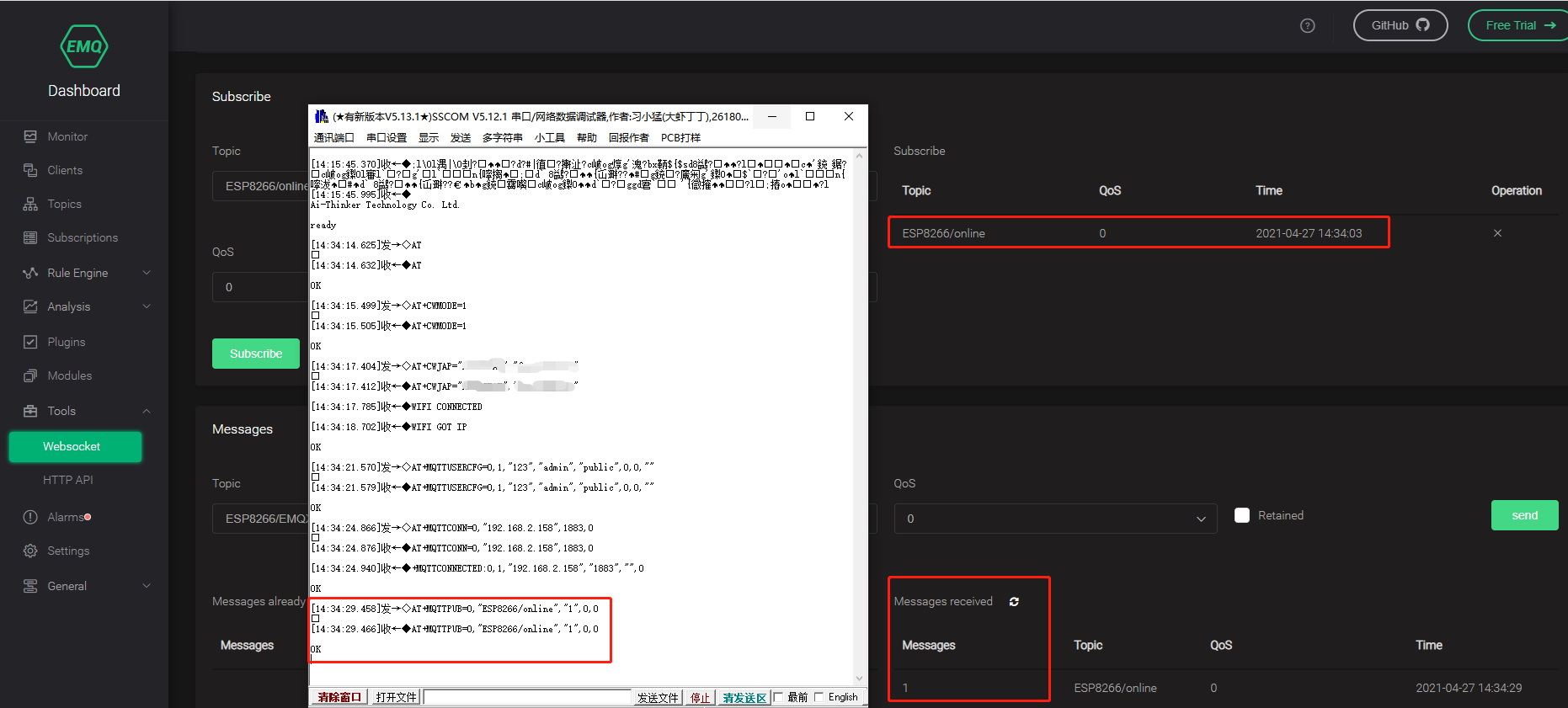Open the 显示 menu in SSCOM

(x=429, y=137)
